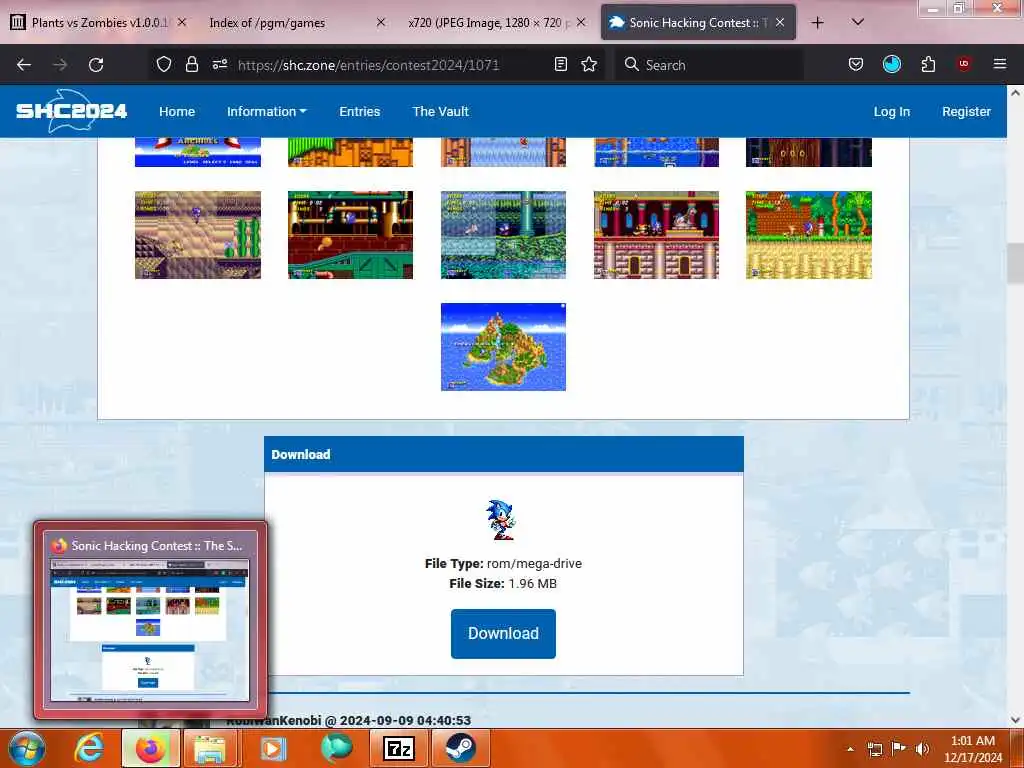Go back to the previous page

(x=24, y=65)
